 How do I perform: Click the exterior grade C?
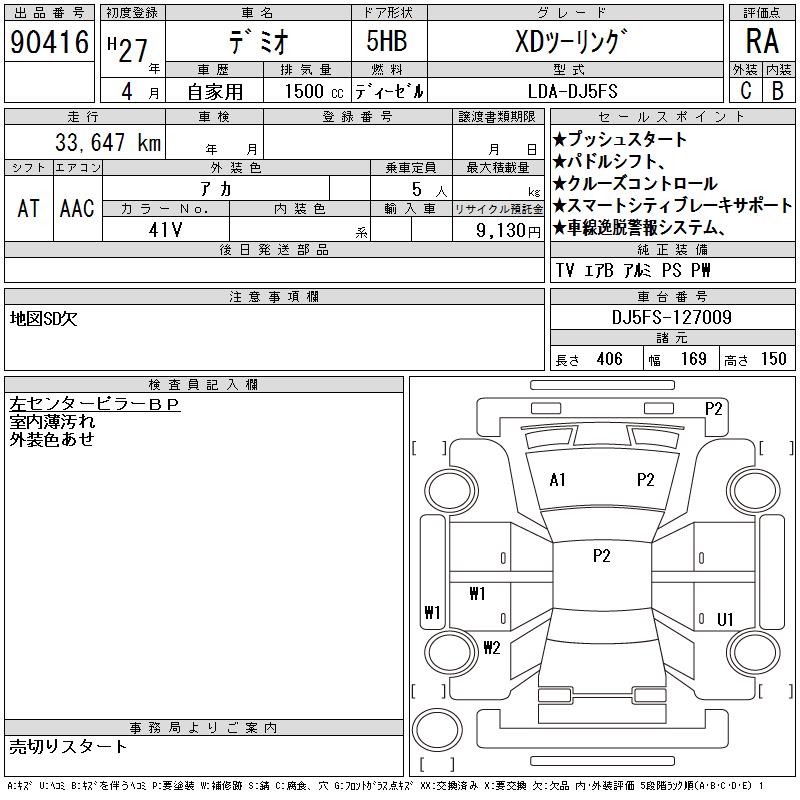pyautogui.click(x=745, y=90)
